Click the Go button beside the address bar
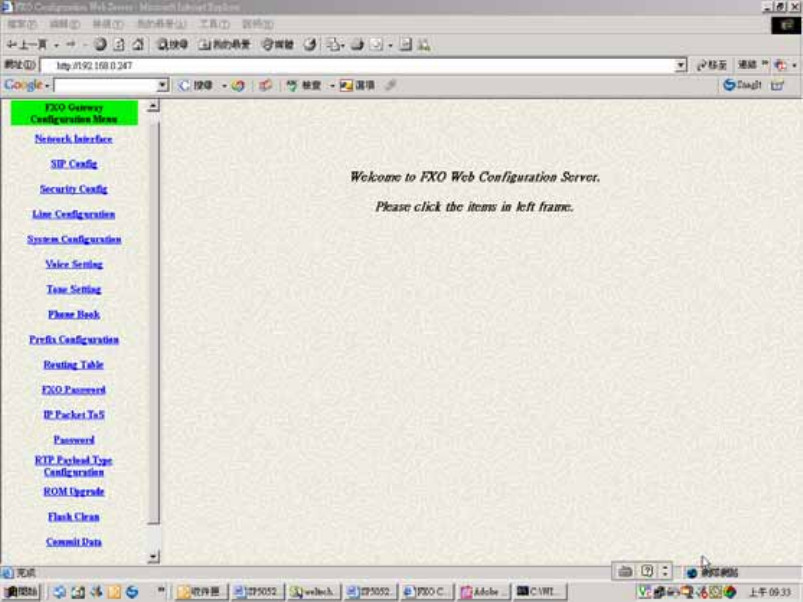Screen dimensions: 803x602 click(712, 65)
